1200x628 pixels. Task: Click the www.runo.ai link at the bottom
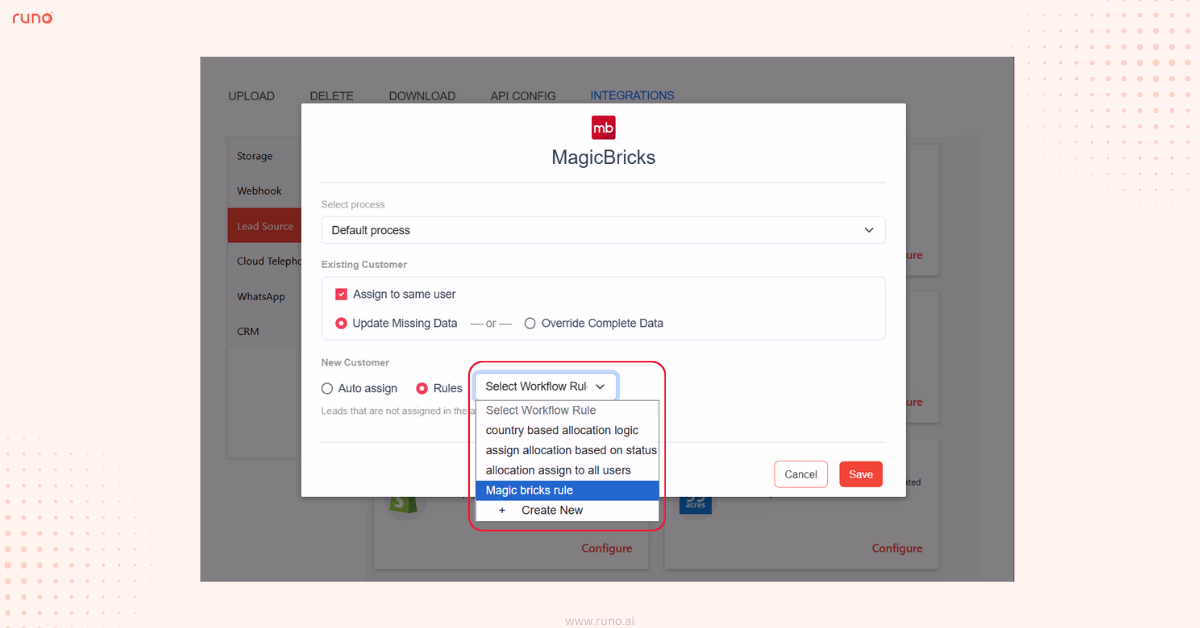tap(600, 620)
